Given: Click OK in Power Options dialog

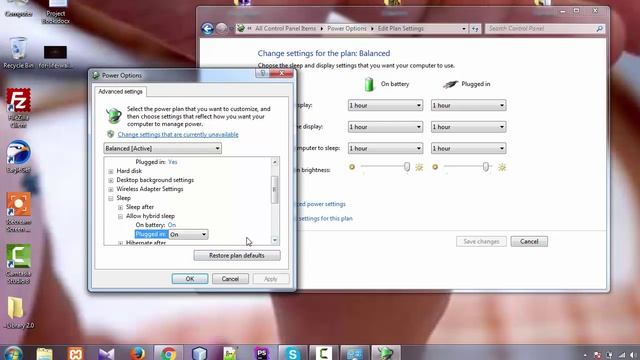Looking at the screenshot, I should (x=190, y=279).
